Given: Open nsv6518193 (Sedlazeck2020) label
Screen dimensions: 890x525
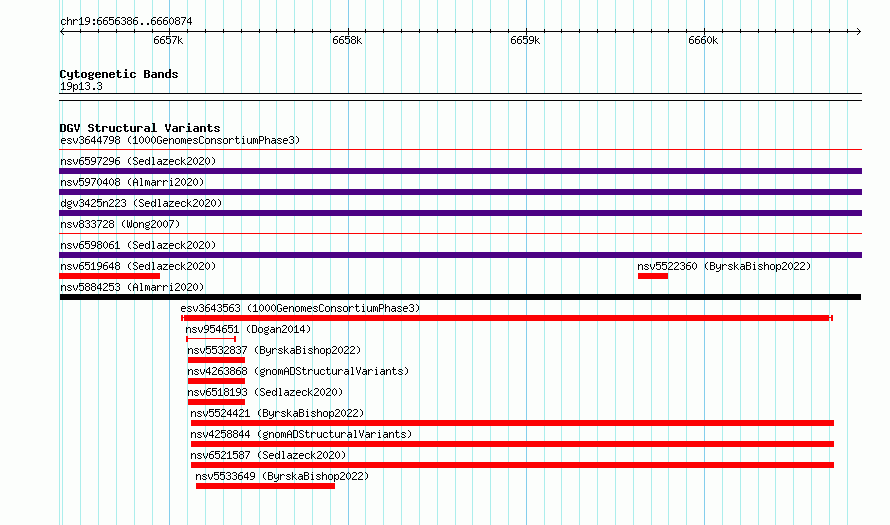Looking at the screenshot, I should (265, 392).
